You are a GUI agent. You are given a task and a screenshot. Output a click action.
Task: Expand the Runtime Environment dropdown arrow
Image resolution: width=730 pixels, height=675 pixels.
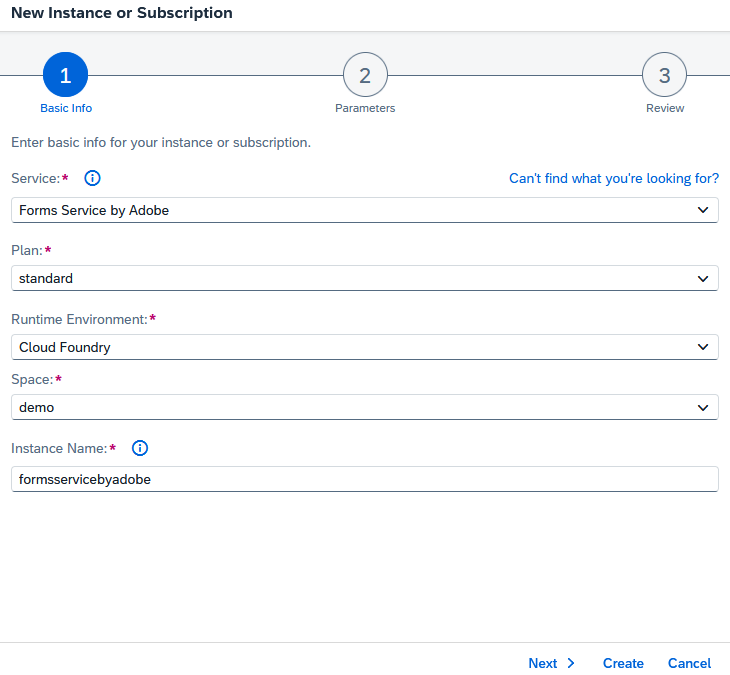point(703,347)
